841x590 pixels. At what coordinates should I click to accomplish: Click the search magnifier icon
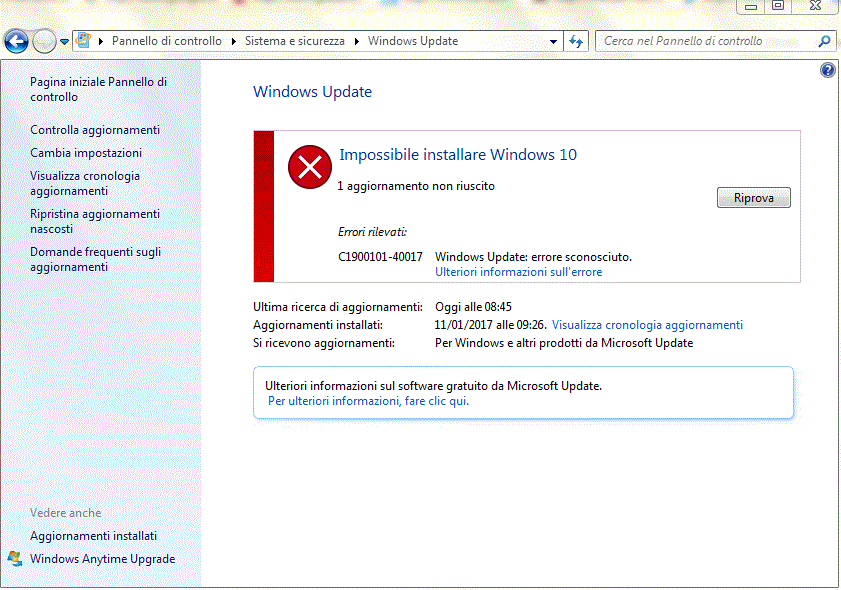click(x=825, y=41)
